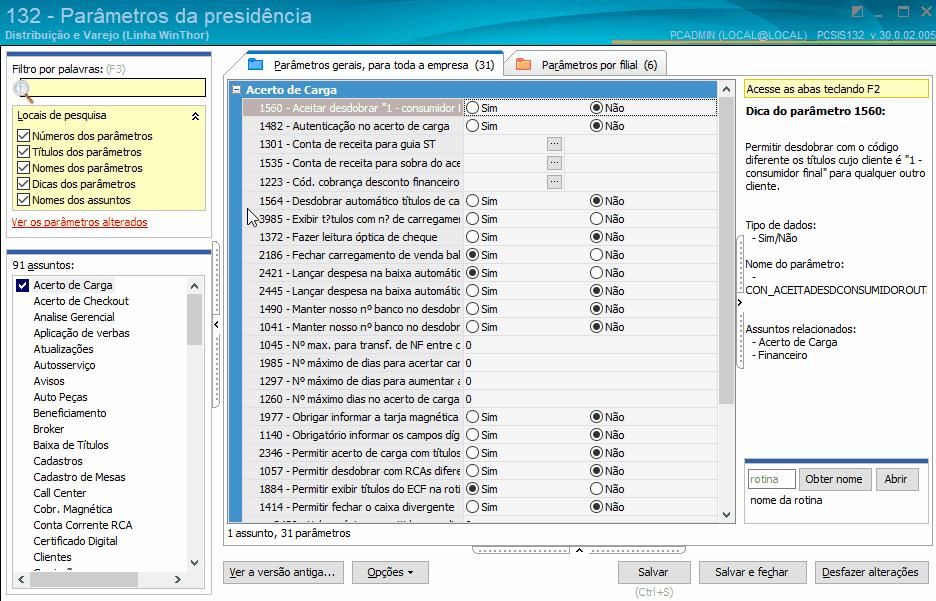The image size is (936, 601).
Task: Collapse the Locais de pesquisa section
Action: pyautogui.click(x=195, y=116)
